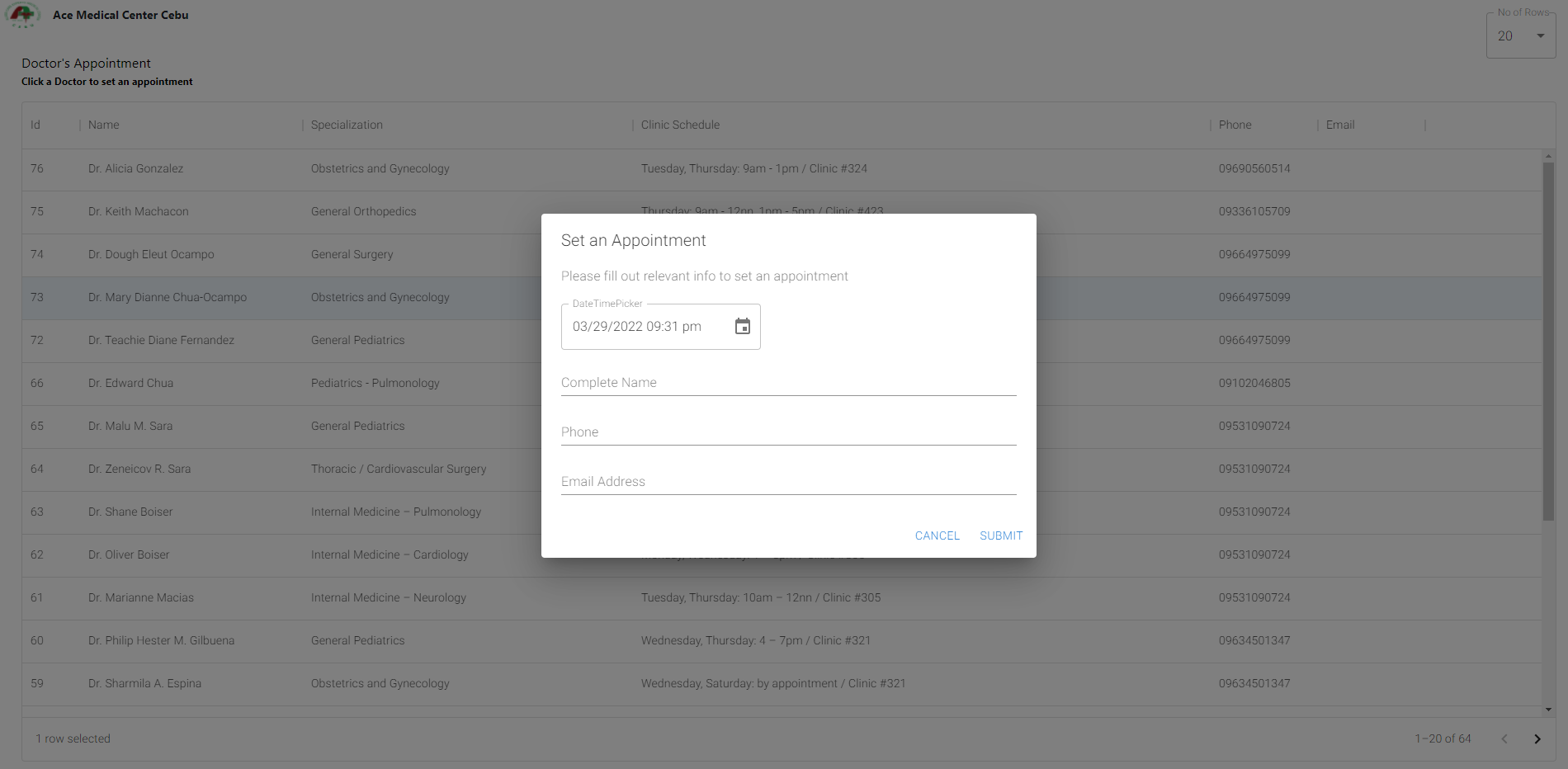Open the No of Rows dropdown
Image resolution: width=1568 pixels, height=769 pixels.
1520,36
